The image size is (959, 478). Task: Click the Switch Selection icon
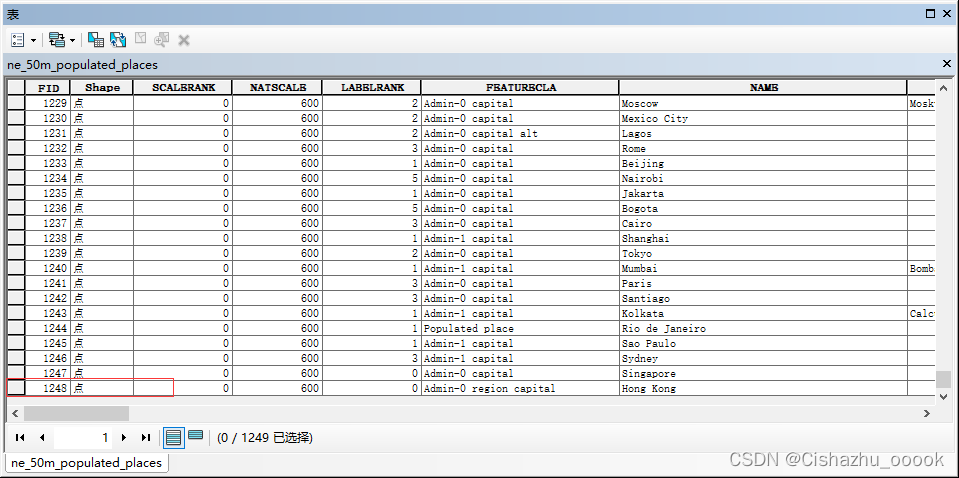point(117,40)
